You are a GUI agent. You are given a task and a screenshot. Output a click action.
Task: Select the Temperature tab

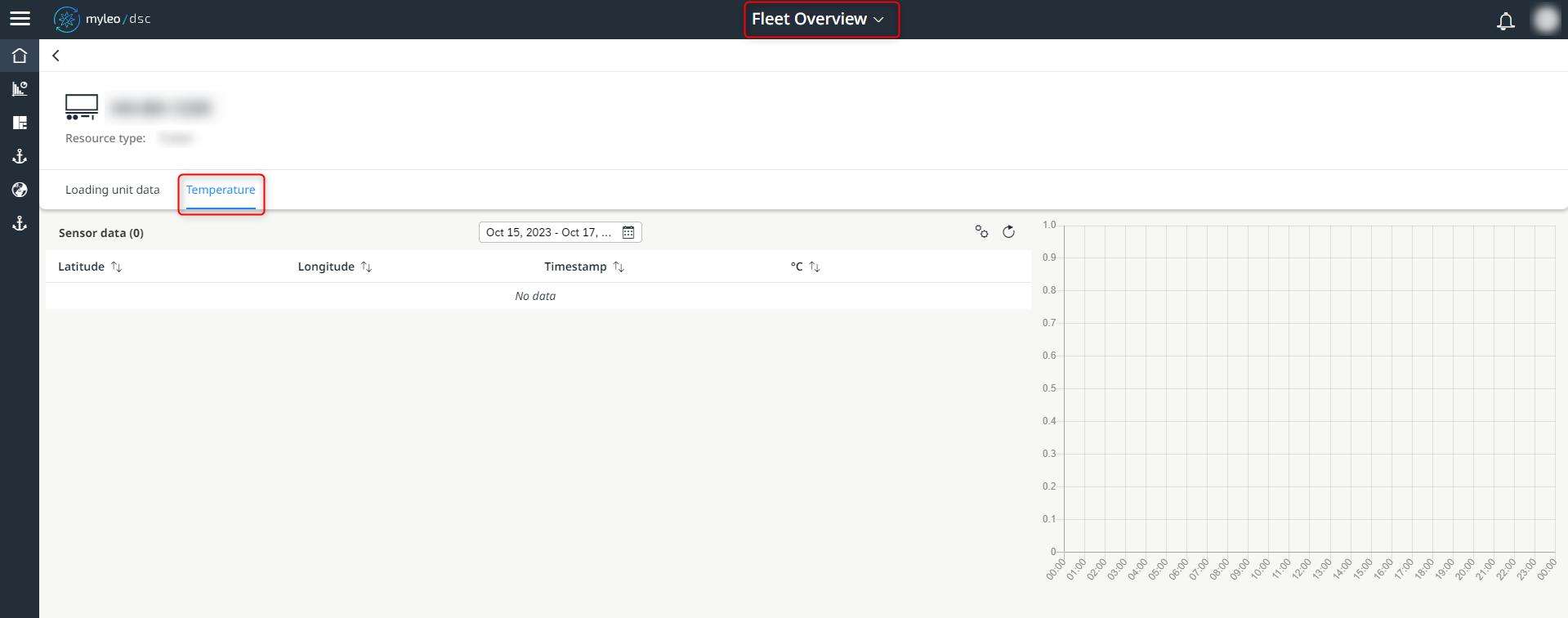point(221,190)
